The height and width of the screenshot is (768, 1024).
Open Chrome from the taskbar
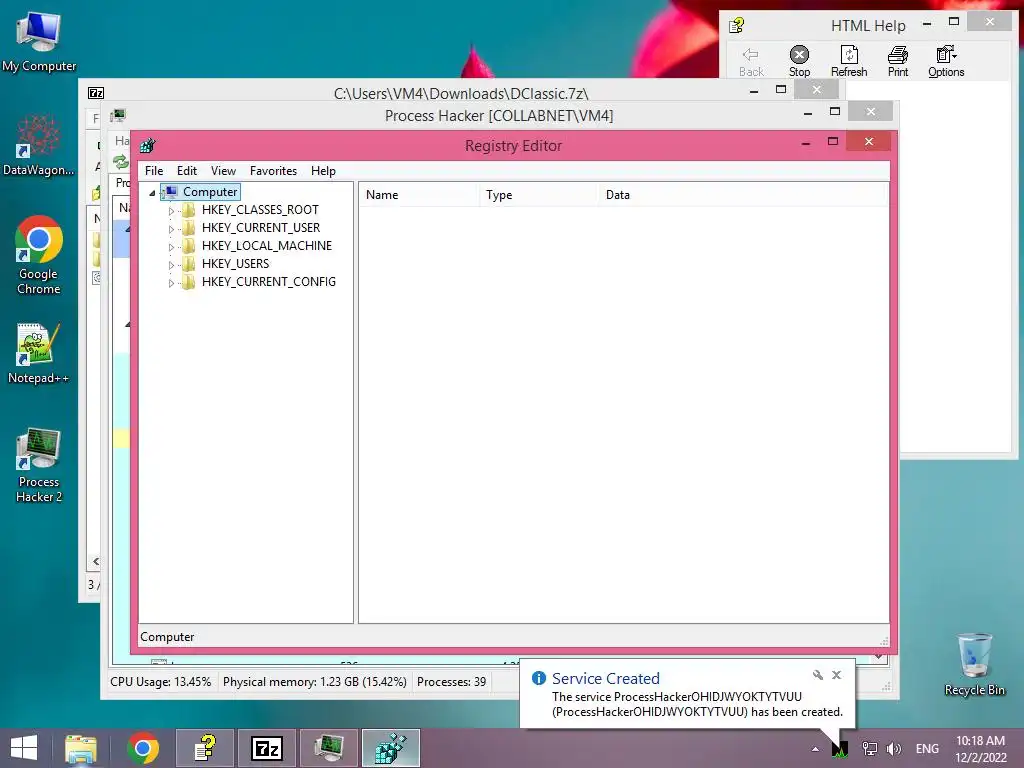[x=143, y=748]
